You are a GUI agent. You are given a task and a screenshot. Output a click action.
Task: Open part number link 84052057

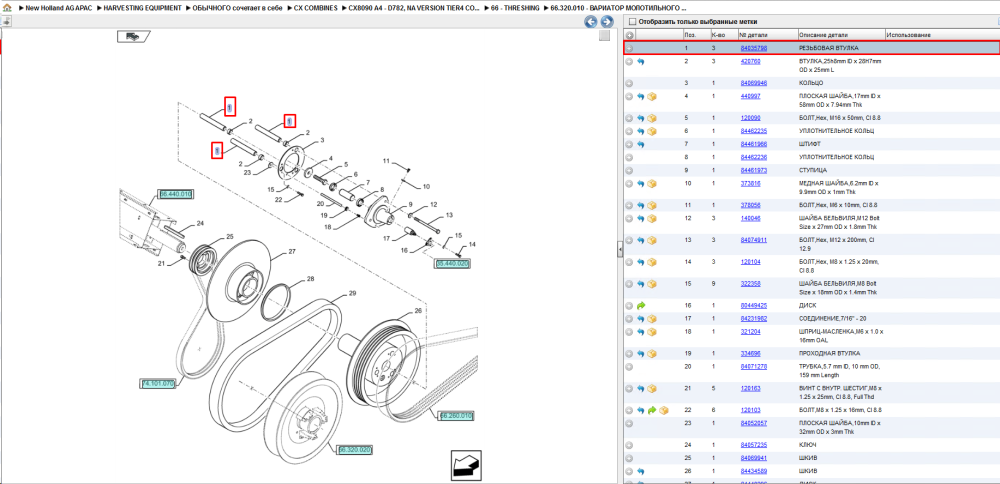753,423
